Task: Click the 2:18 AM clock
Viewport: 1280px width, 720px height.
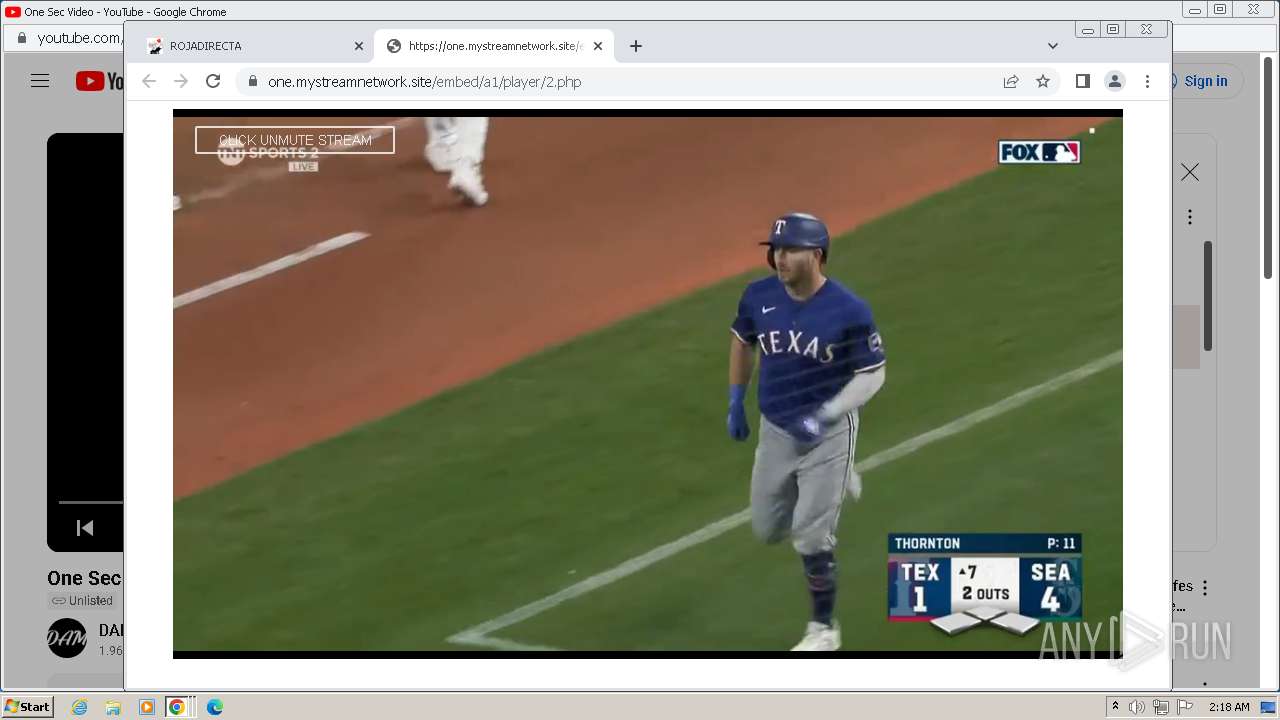Action: point(1229,707)
